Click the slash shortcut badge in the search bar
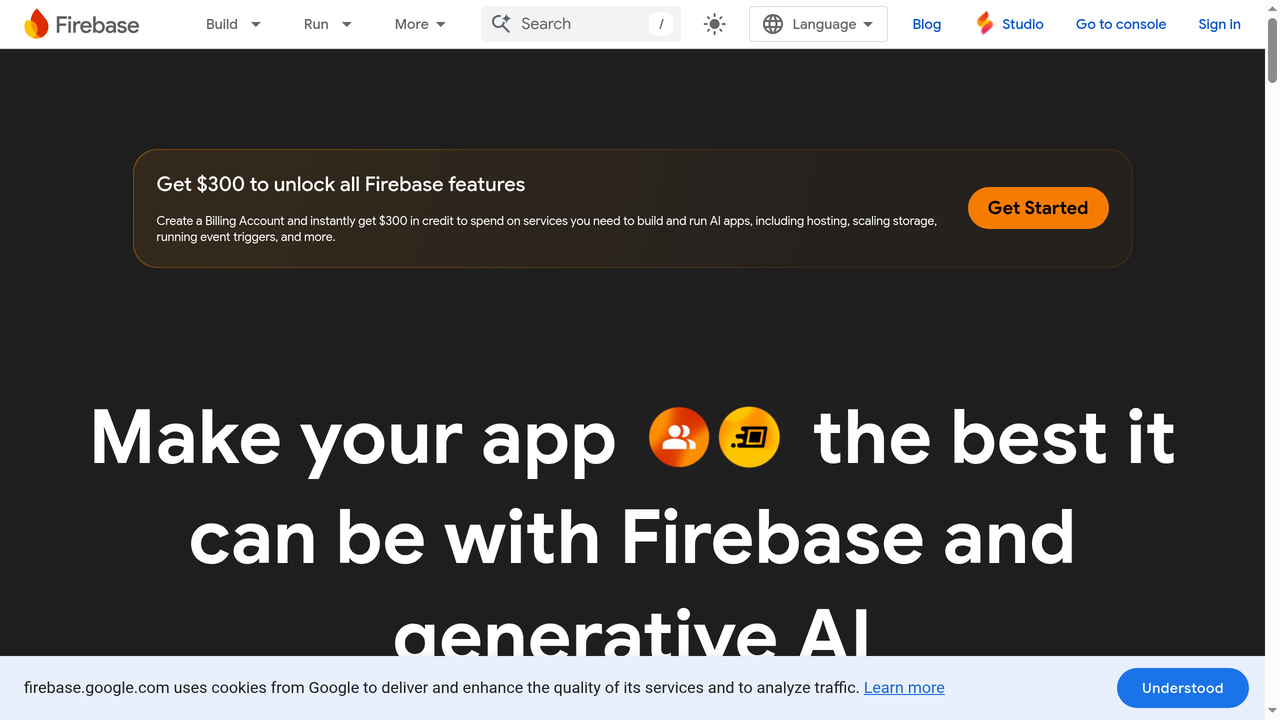This screenshot has height=720, width=1280. click(661, 23)
